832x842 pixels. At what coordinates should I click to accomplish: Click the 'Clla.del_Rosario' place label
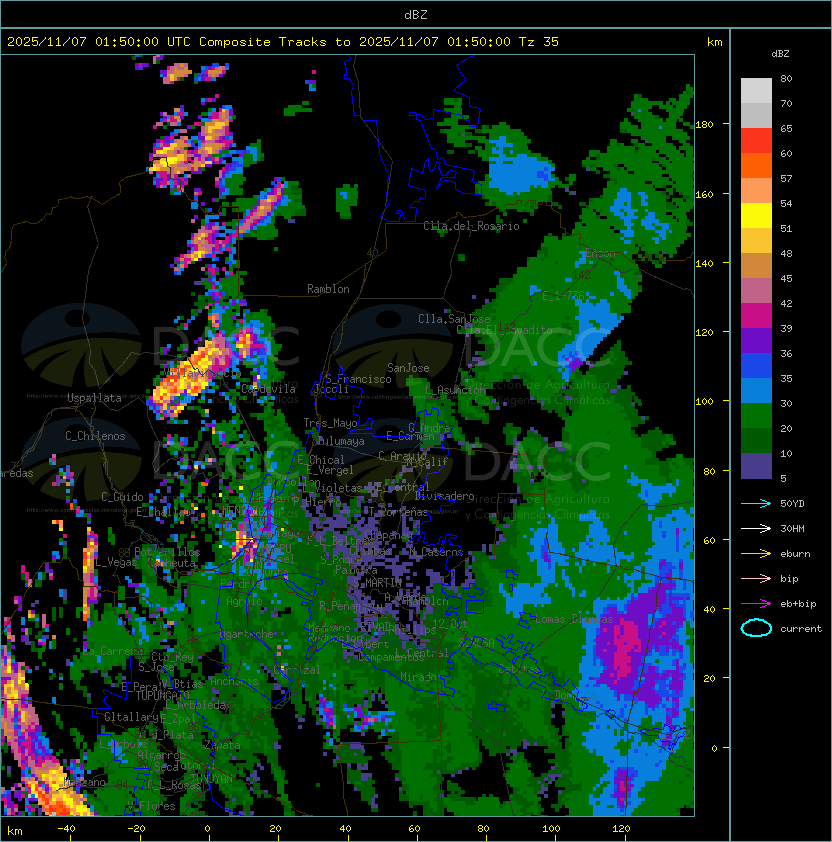tap(471, 226)
